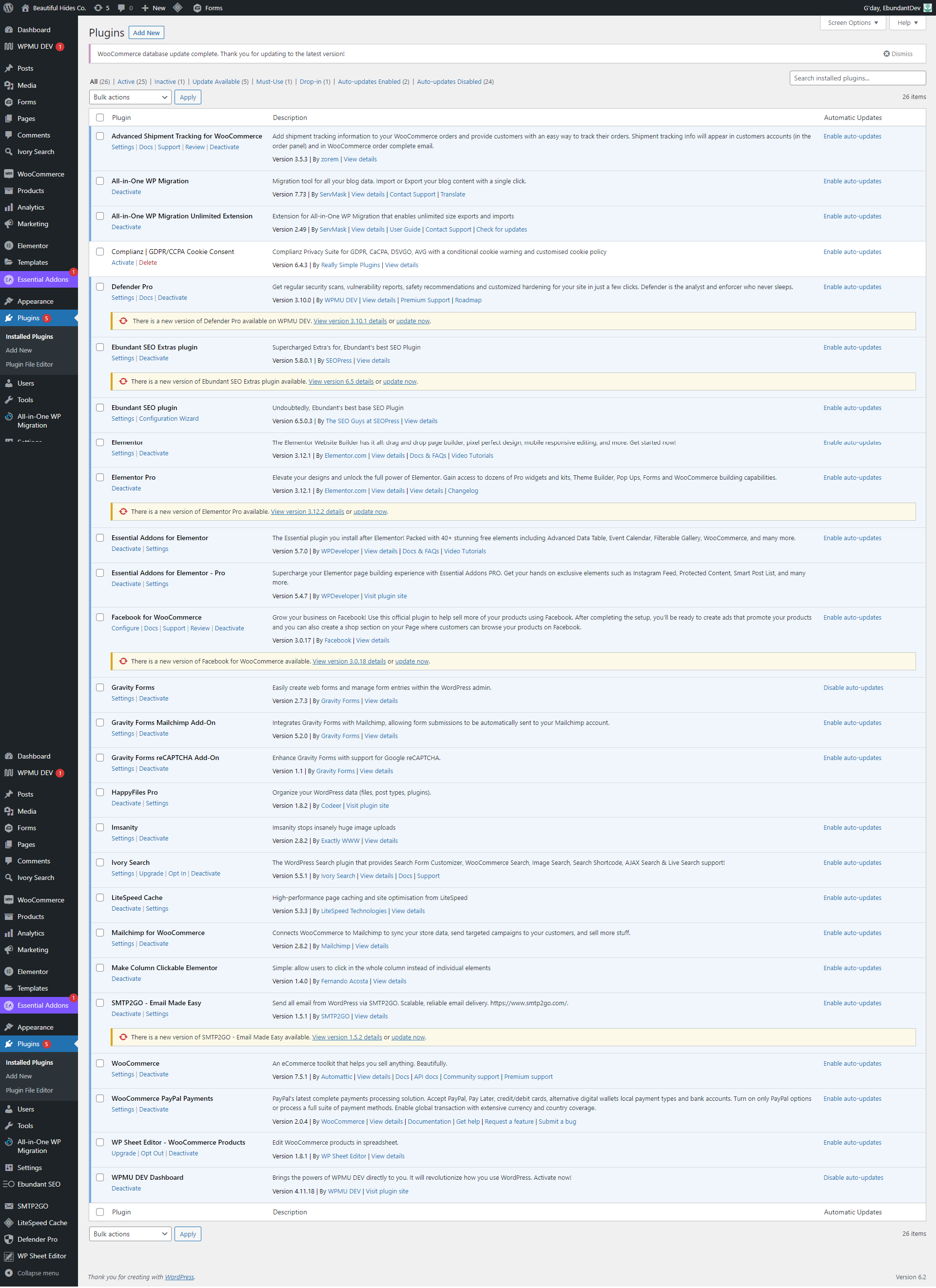Click the diamond icon in top admin bar
The width and height of the screenshot is (936, 1288).
[x=178, y=8]
